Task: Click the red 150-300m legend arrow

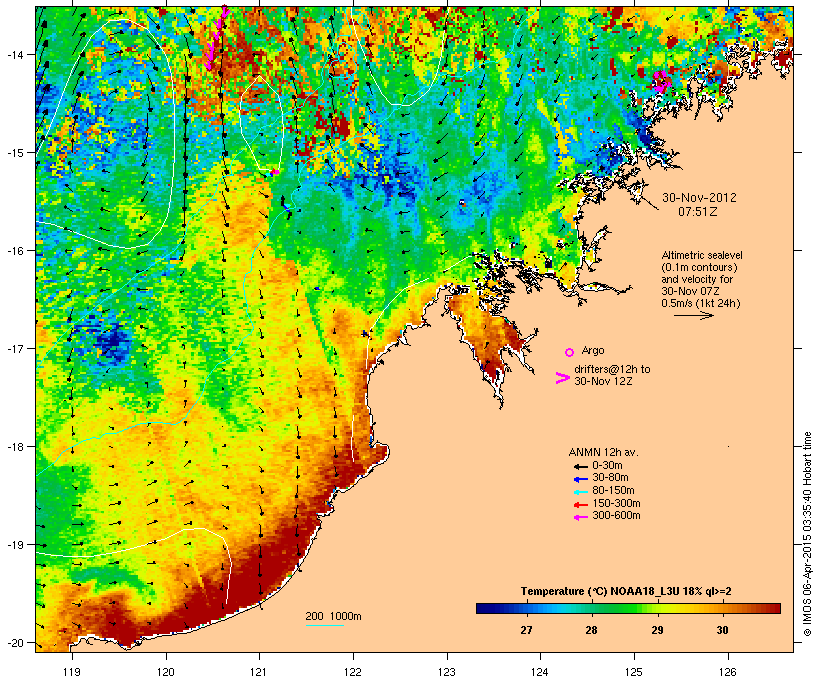Action: [580, 505]
